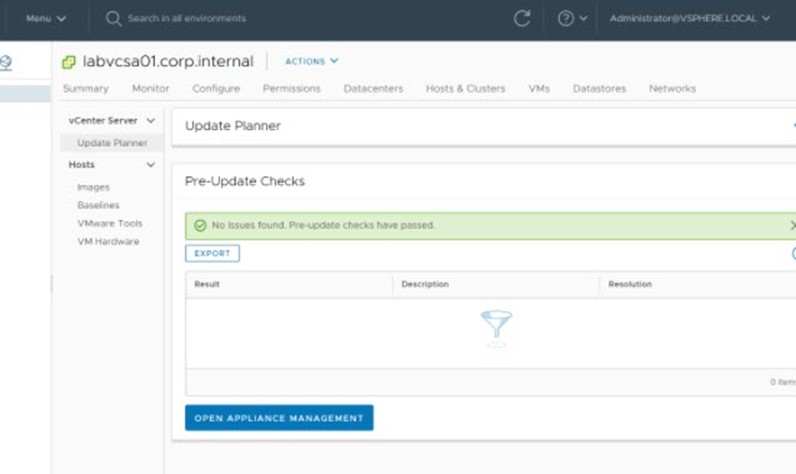796x474 pixels.
Task: Switch to the Summary tab
Action: [86, 89]
